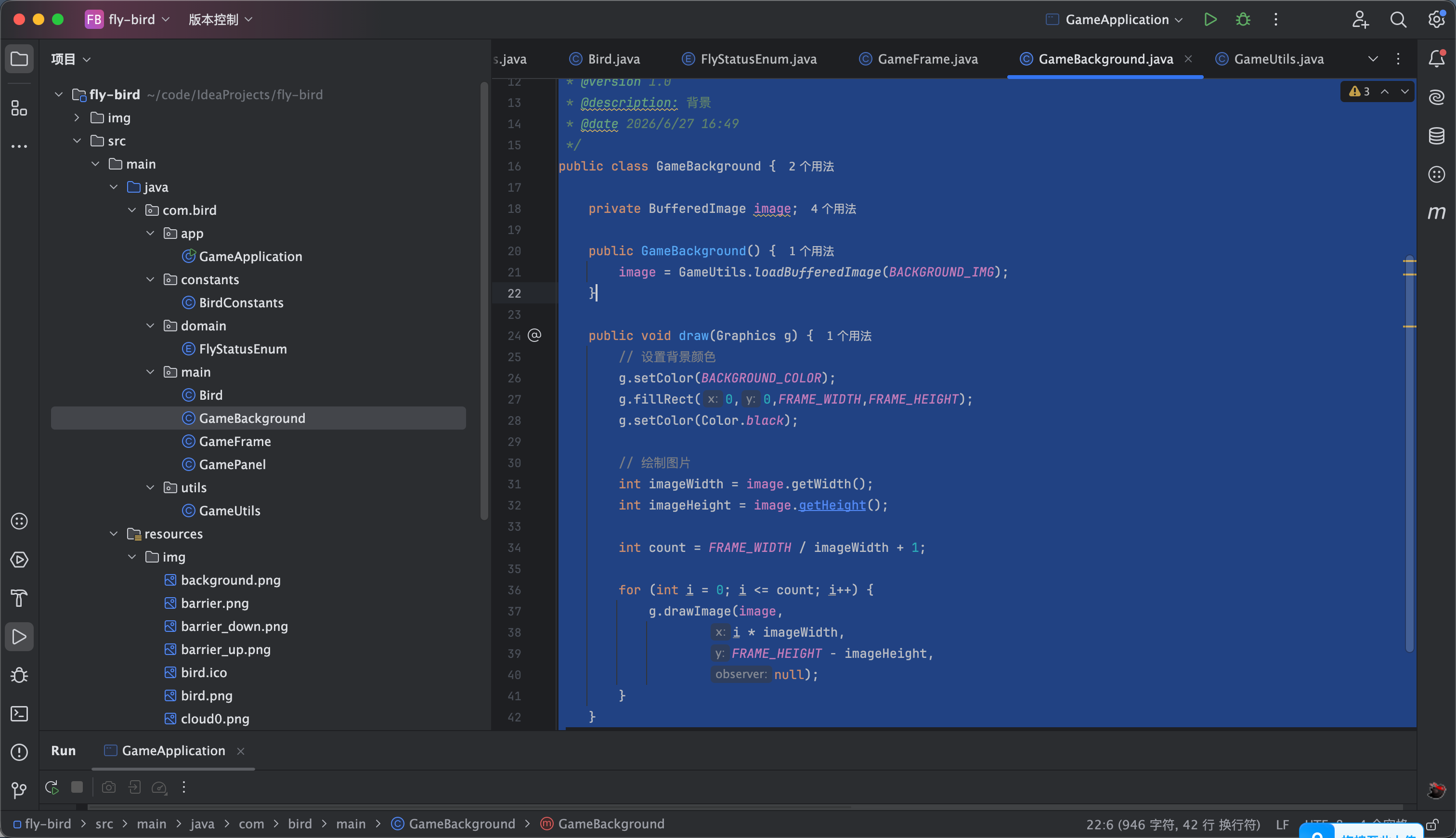Click the camera thread dump icon in Run toolbar
The image size is (1456, 838).
tap(109, 787)
